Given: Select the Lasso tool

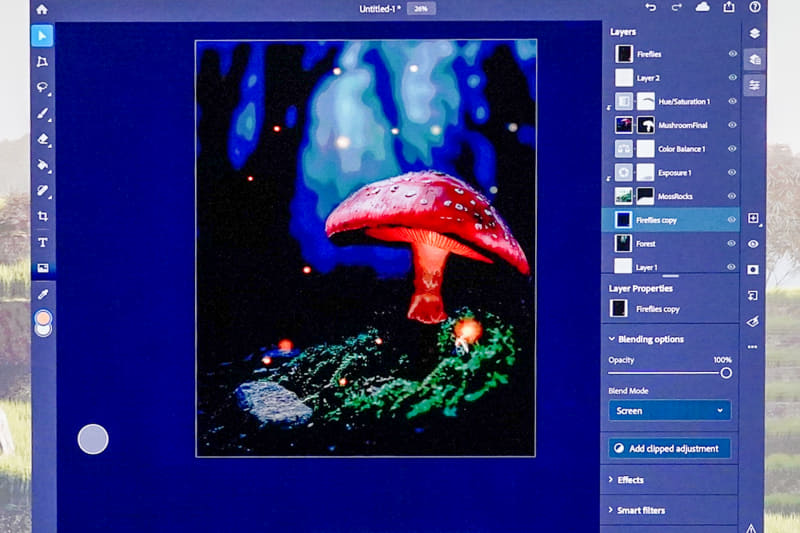Looking at the screenshot, I should click(42, 87).
